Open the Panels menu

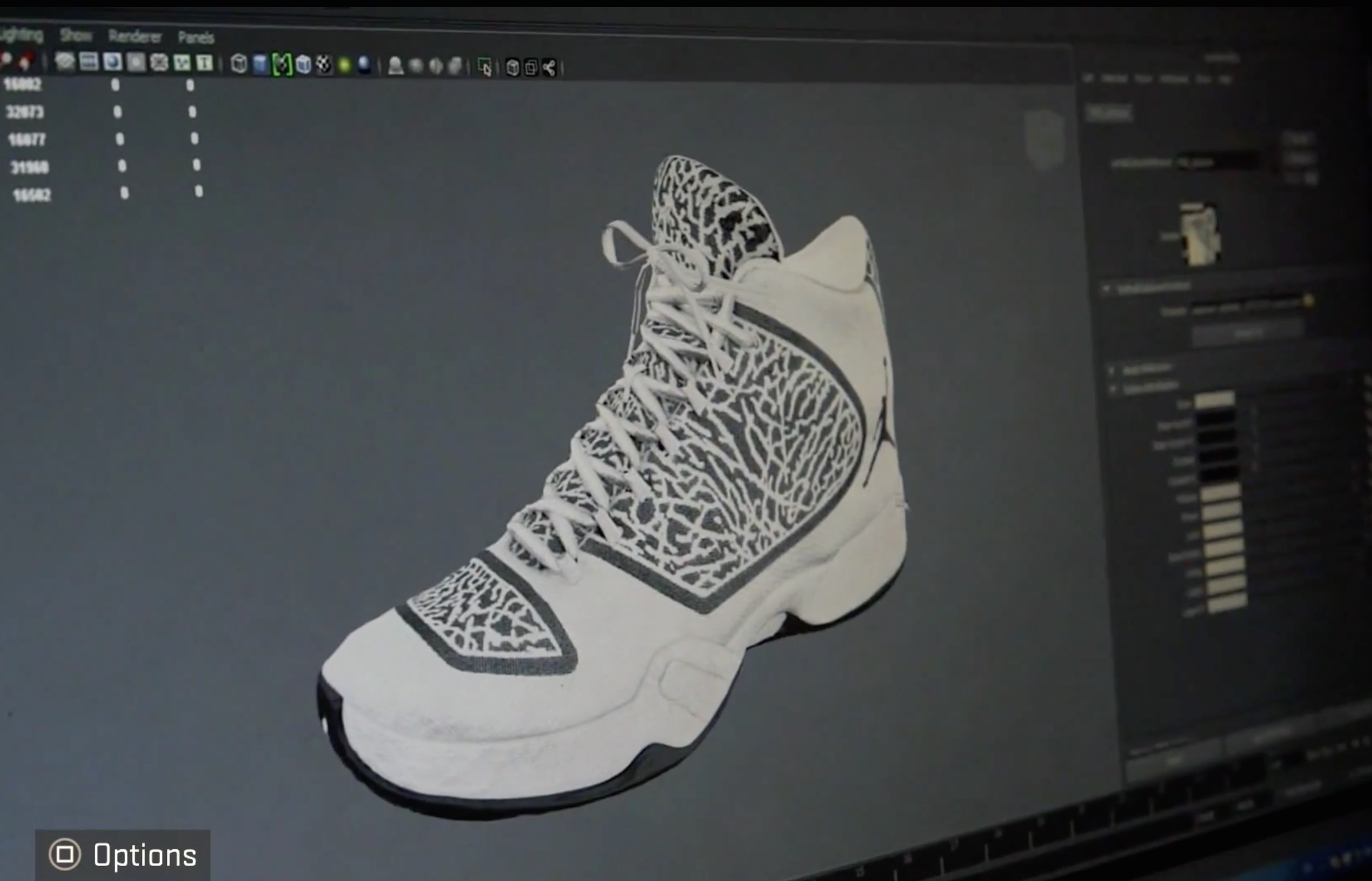pyautogui.click(x=196, y=37)
